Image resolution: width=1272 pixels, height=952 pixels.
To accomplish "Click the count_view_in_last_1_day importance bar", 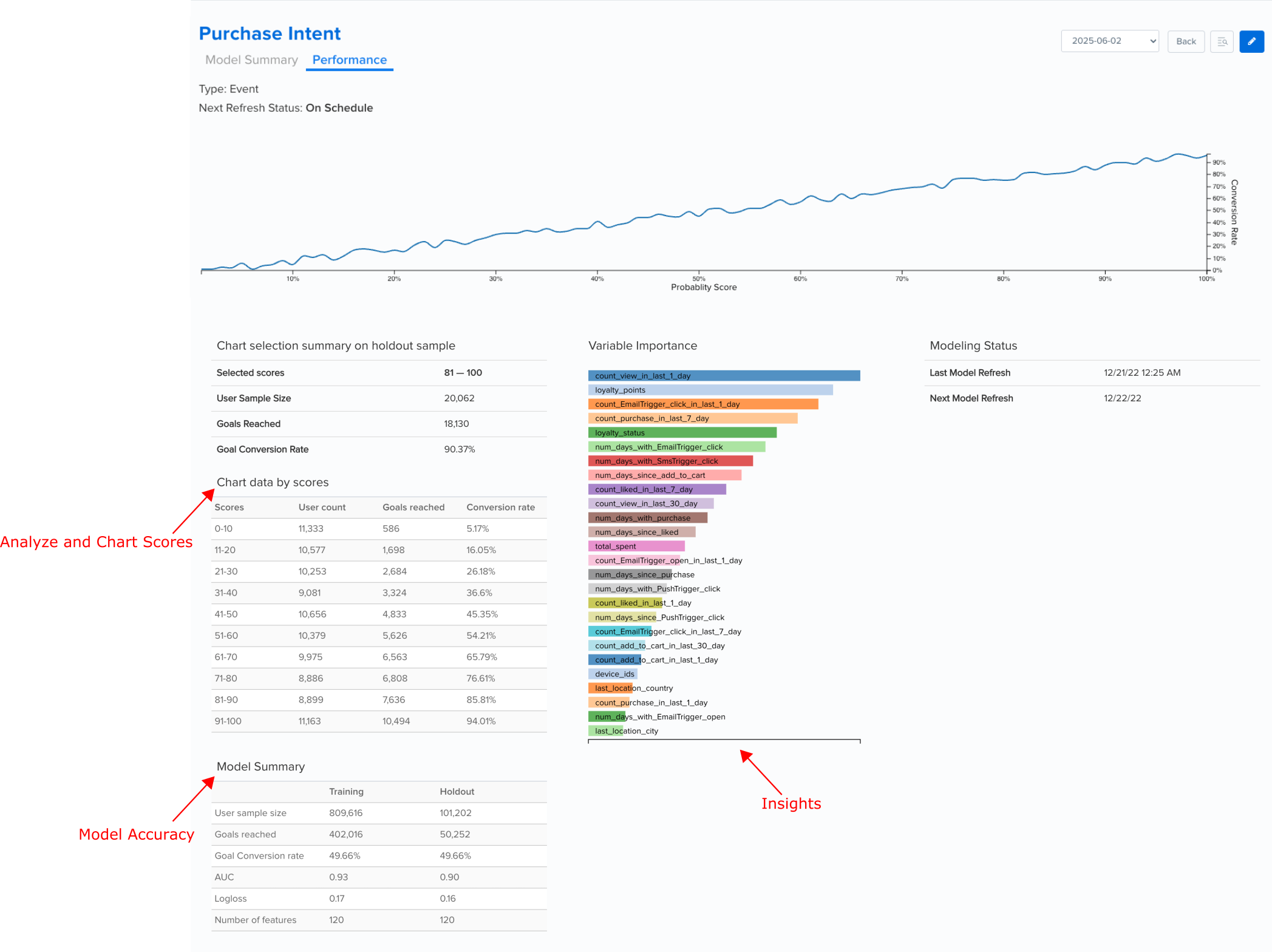I will point(724,376).
